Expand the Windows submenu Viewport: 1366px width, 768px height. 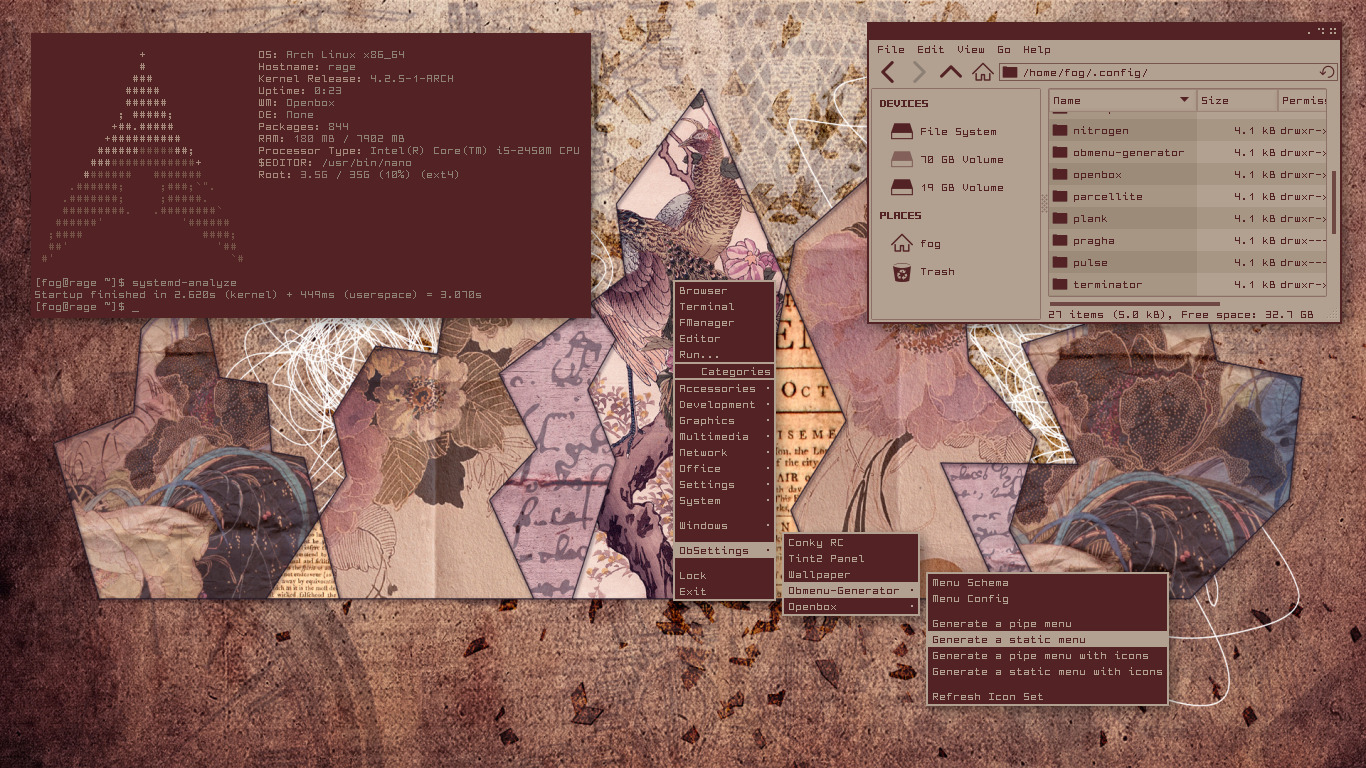click(724, 526)
